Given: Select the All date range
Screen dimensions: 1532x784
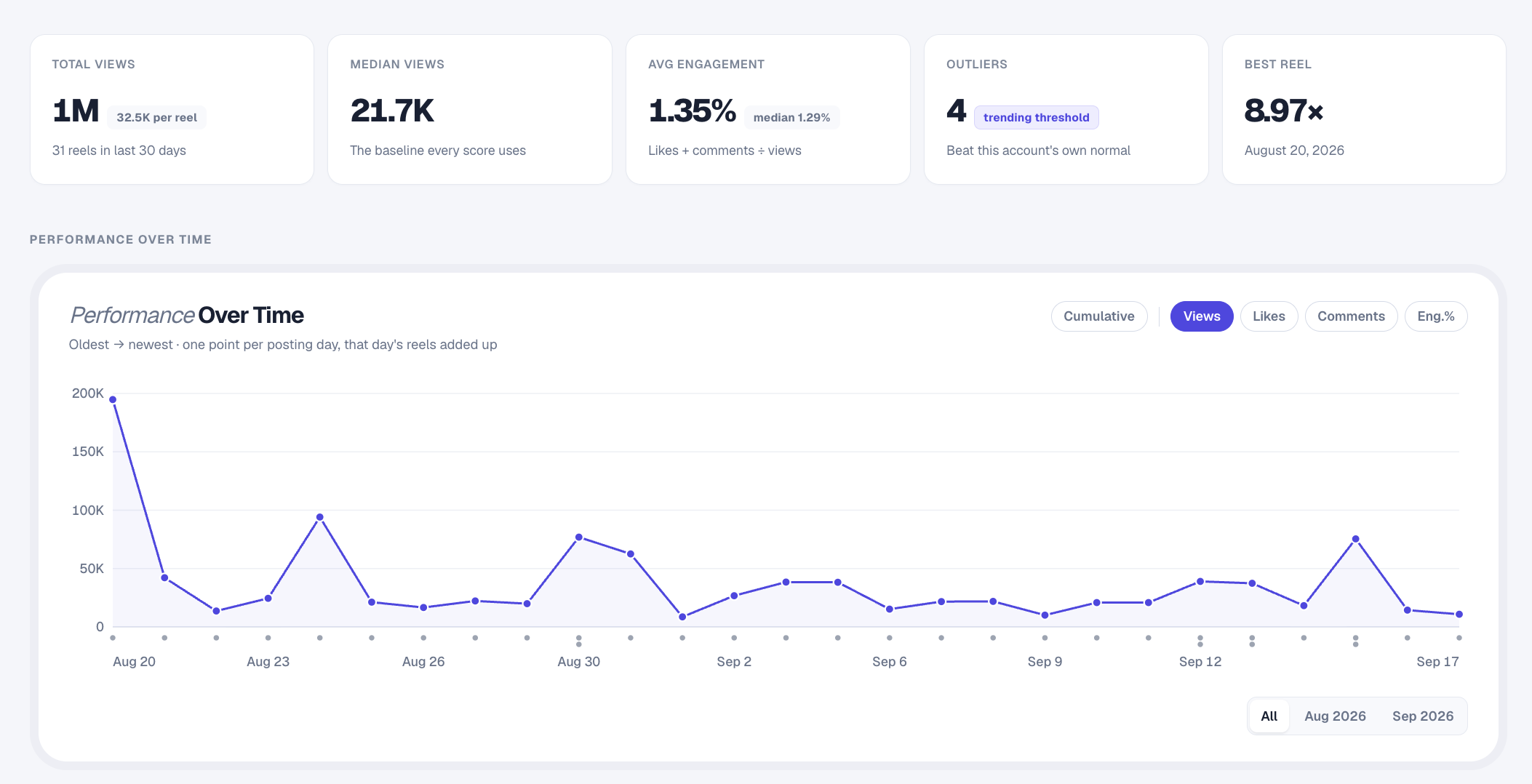Looking at the screenshot, I should point(1269,716).
